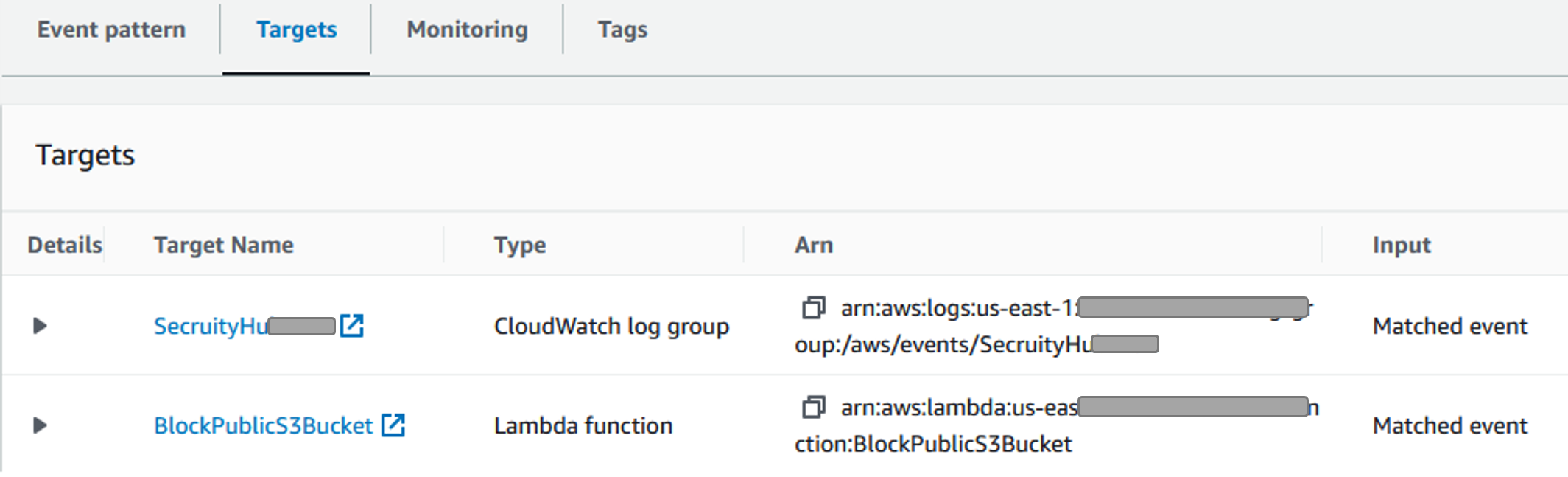Collapse the first target row disclosure triangle
This screenshot has height=477, width=1568.
pyautogui.click(x=41, y=325)
